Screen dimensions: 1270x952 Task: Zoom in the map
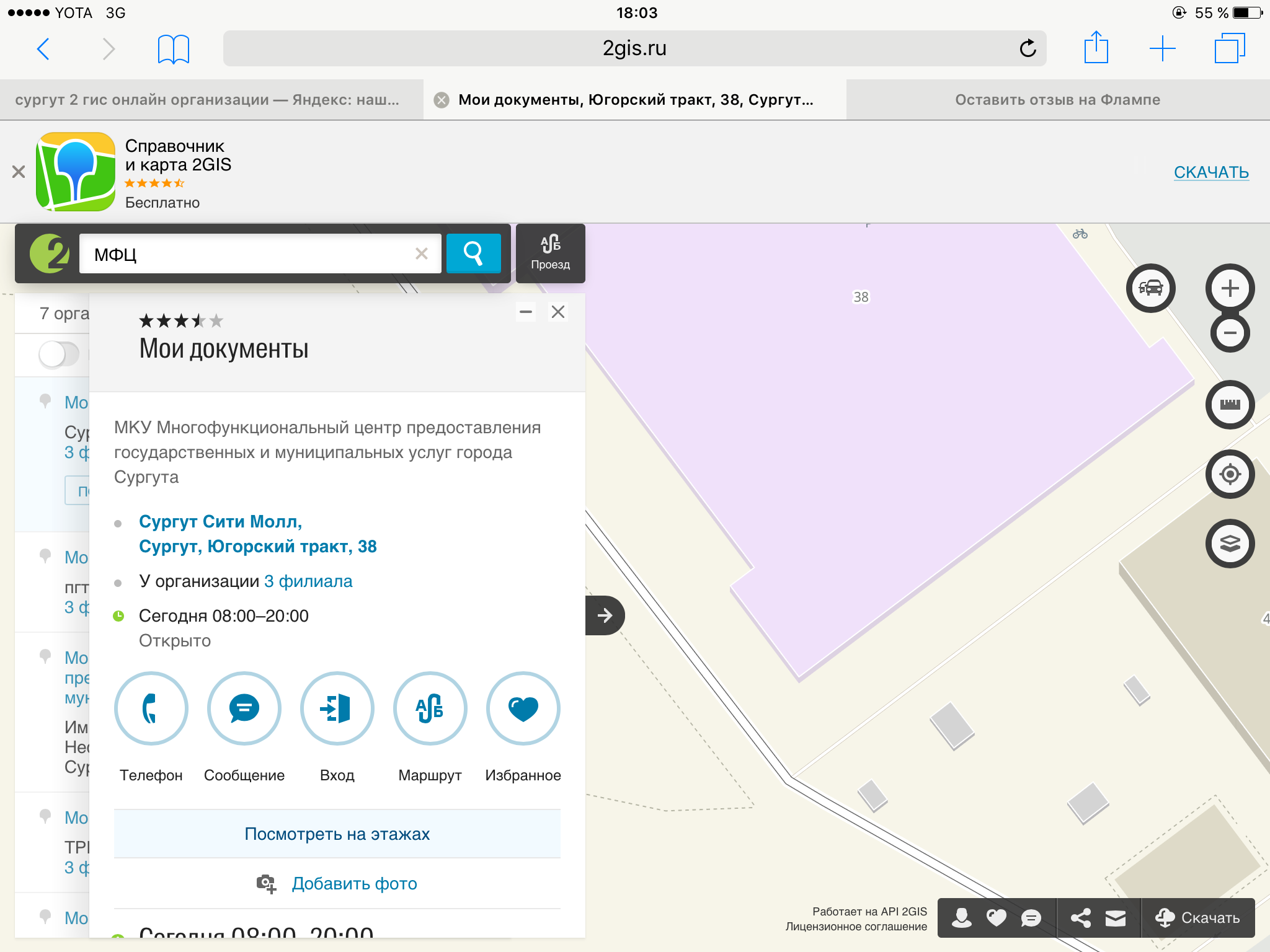[1230, 288]
